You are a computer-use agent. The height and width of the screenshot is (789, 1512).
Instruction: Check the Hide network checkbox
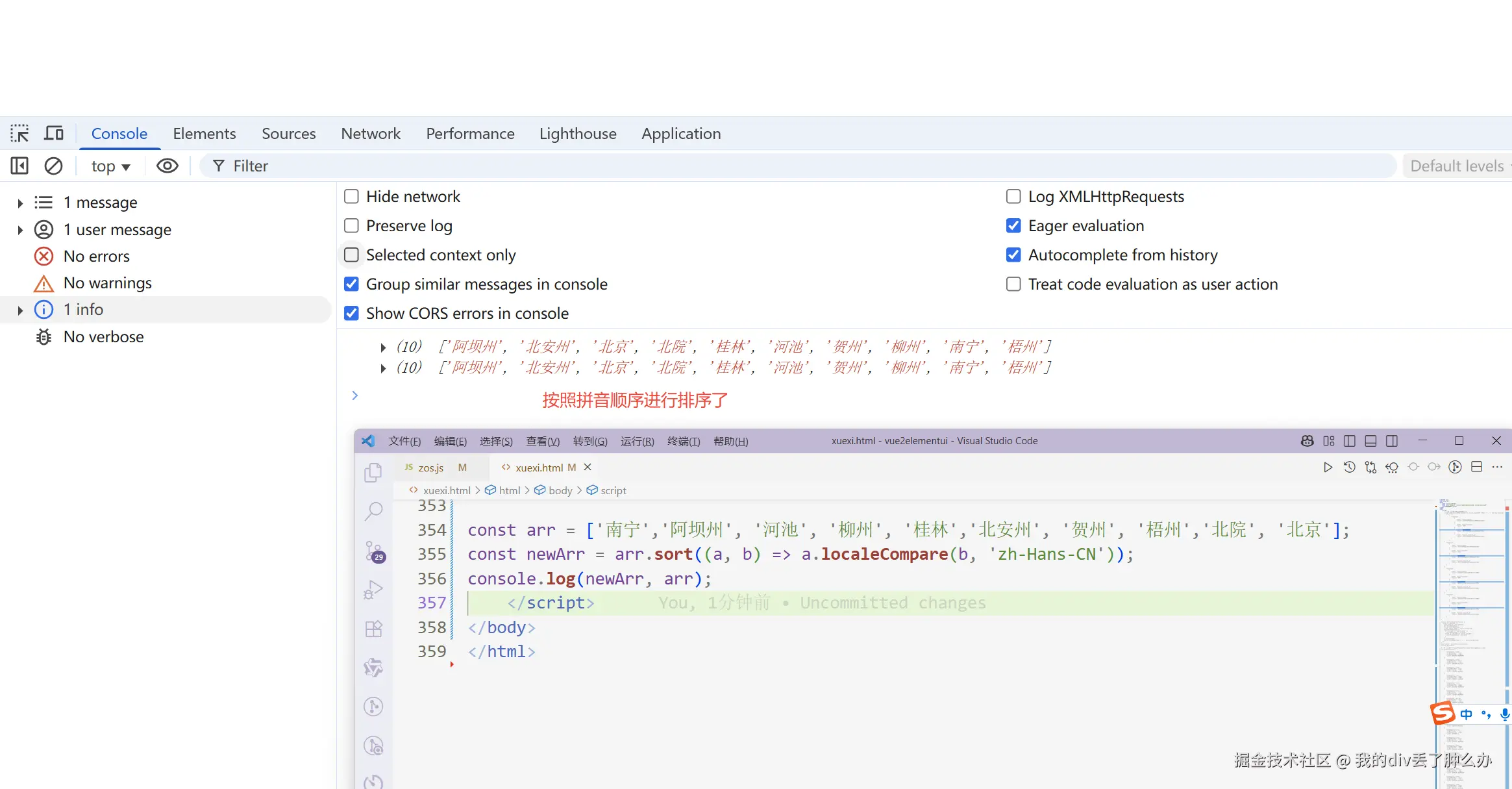tap(351, 197)
